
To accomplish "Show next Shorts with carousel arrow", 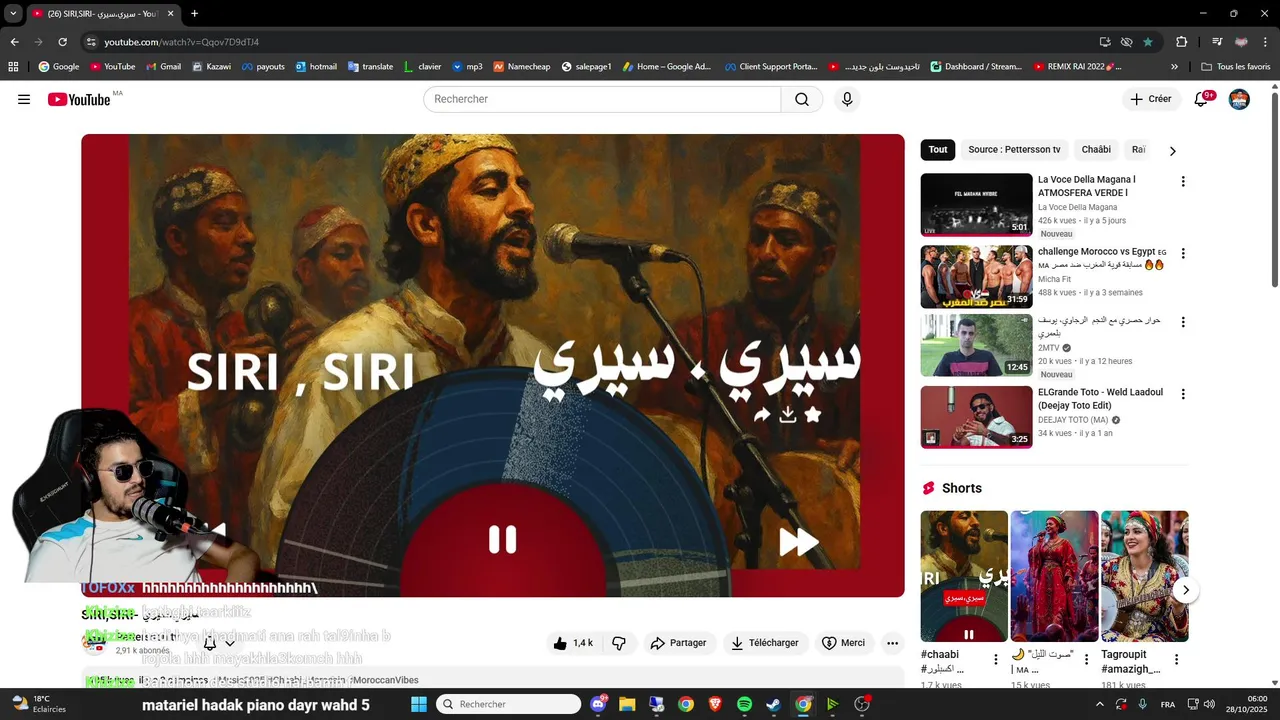I will pos(1185,590).
